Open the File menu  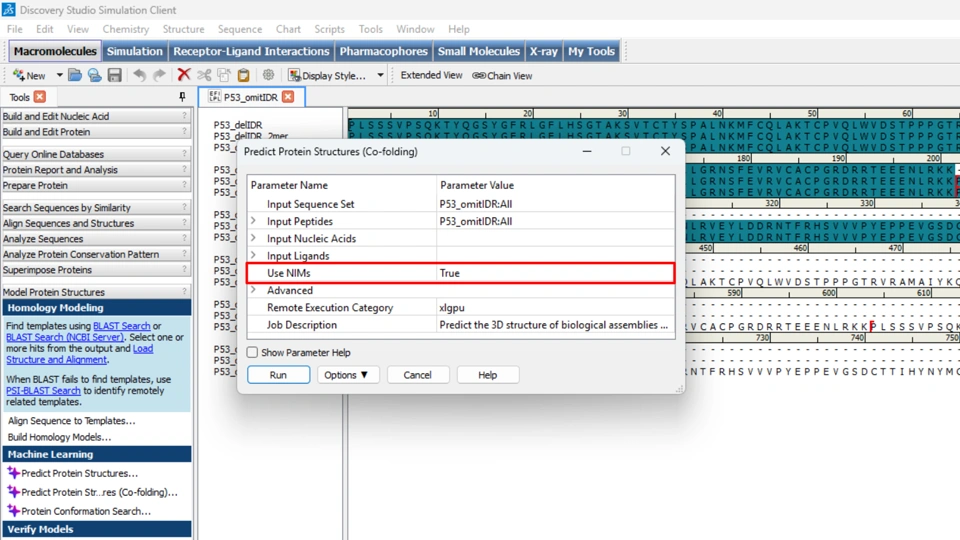(15, 29)
